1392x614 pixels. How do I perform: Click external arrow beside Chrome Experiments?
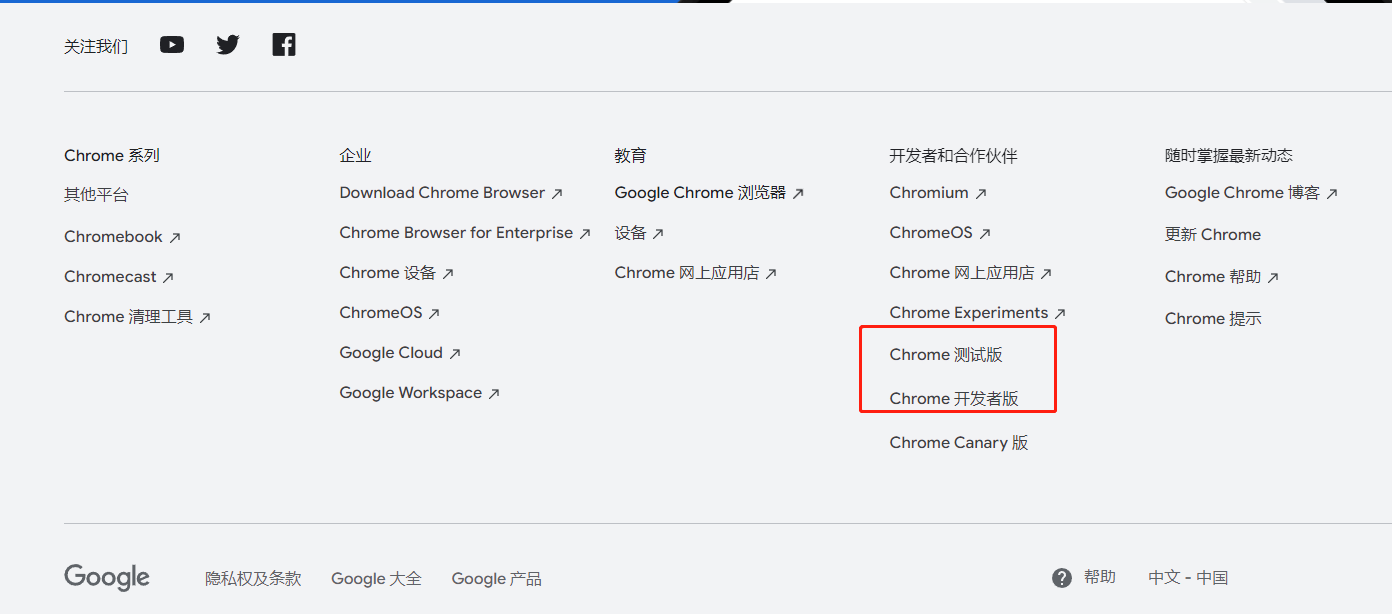click(1060, 314)
